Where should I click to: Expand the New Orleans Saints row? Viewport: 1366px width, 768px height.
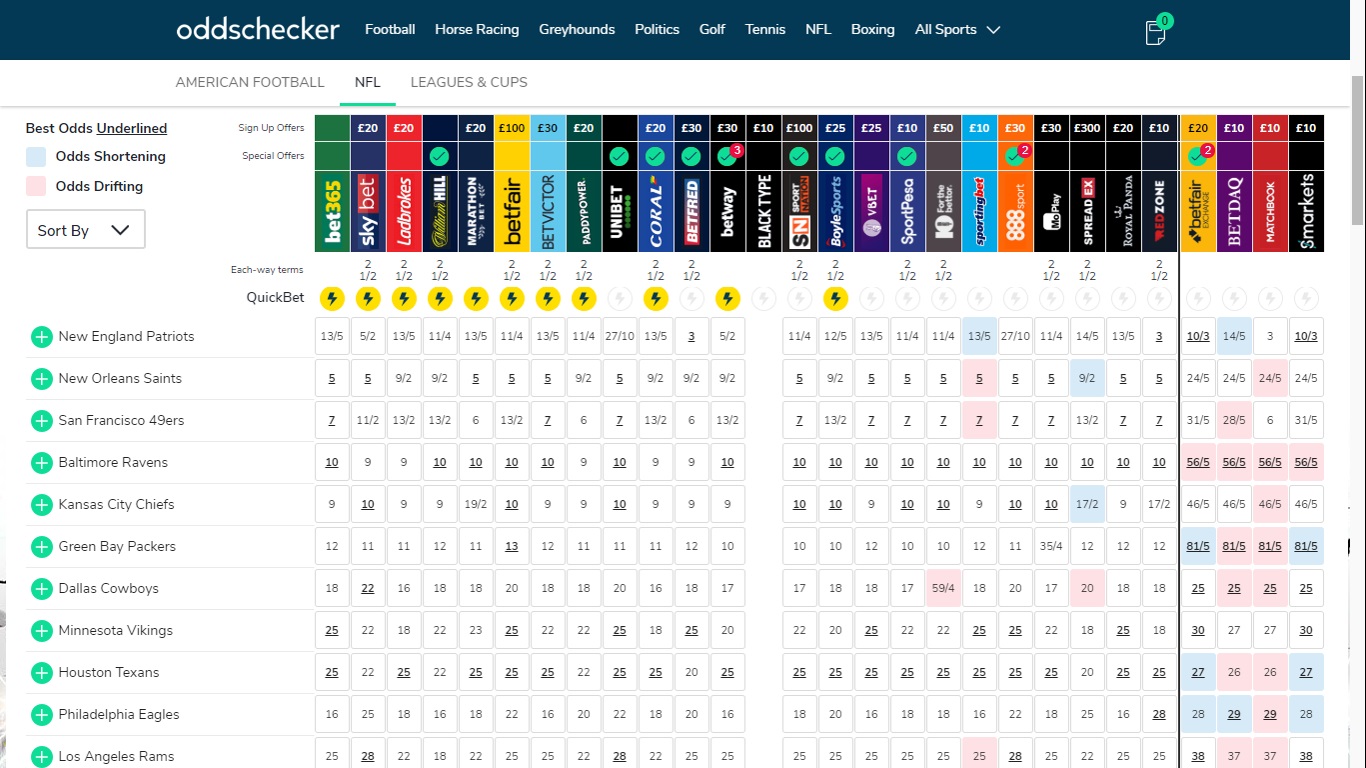41,379
